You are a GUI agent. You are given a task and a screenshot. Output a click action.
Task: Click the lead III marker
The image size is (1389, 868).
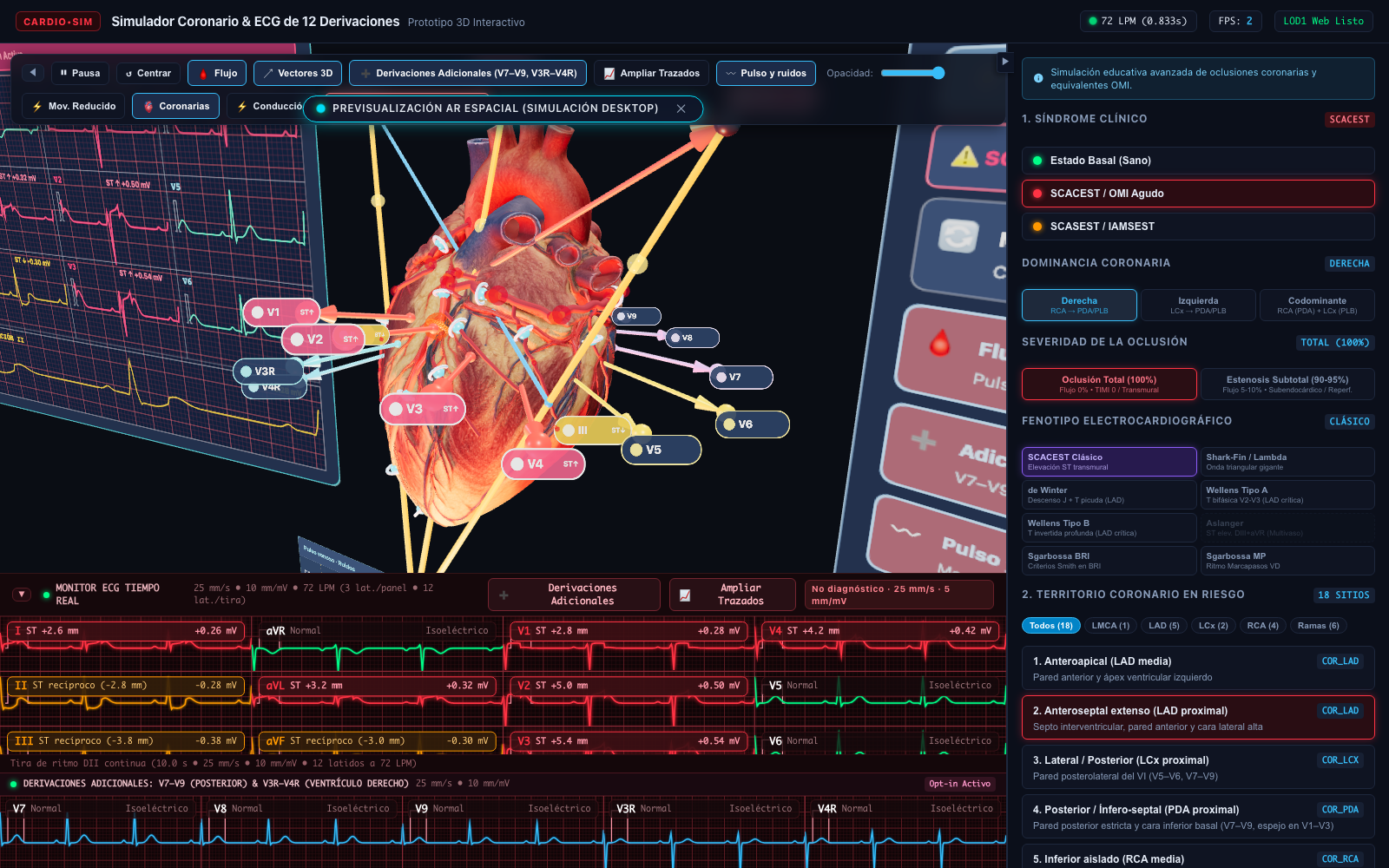593,430
